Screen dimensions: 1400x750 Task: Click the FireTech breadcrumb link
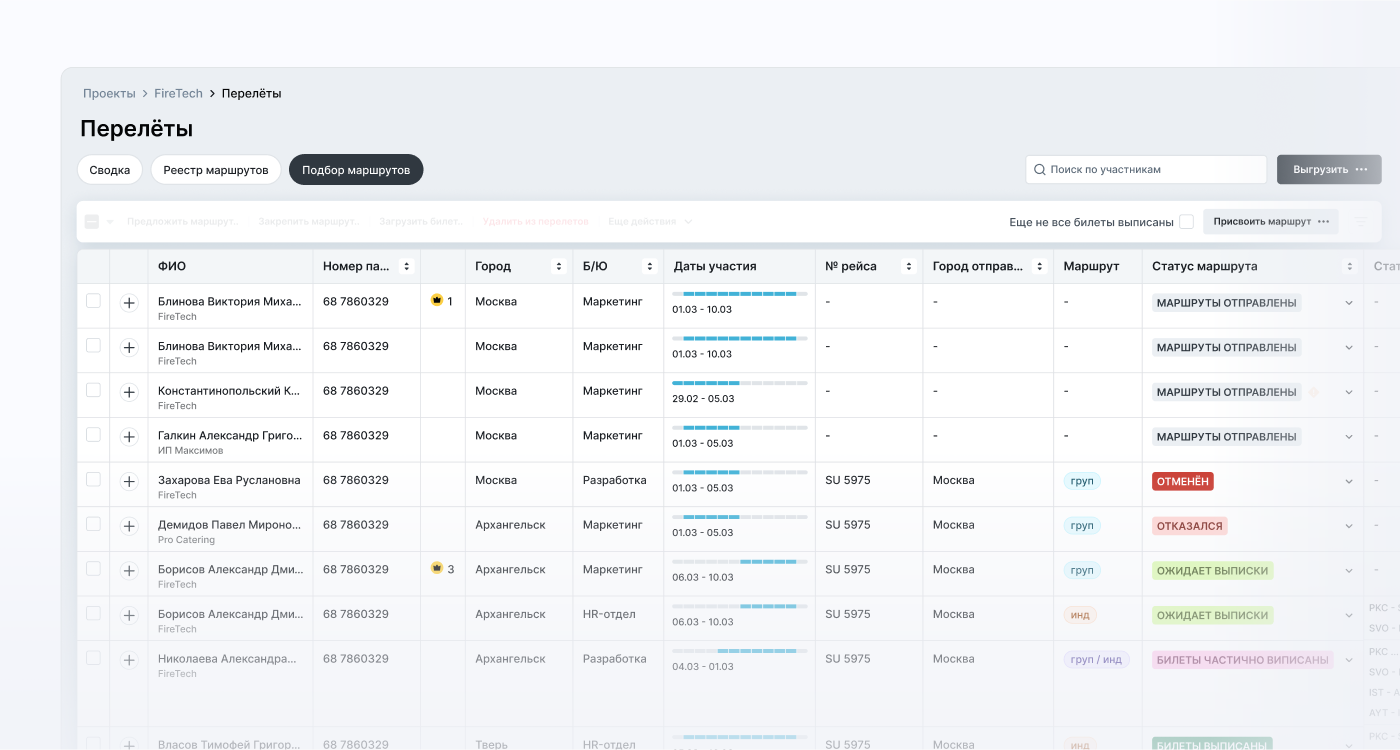178,93
